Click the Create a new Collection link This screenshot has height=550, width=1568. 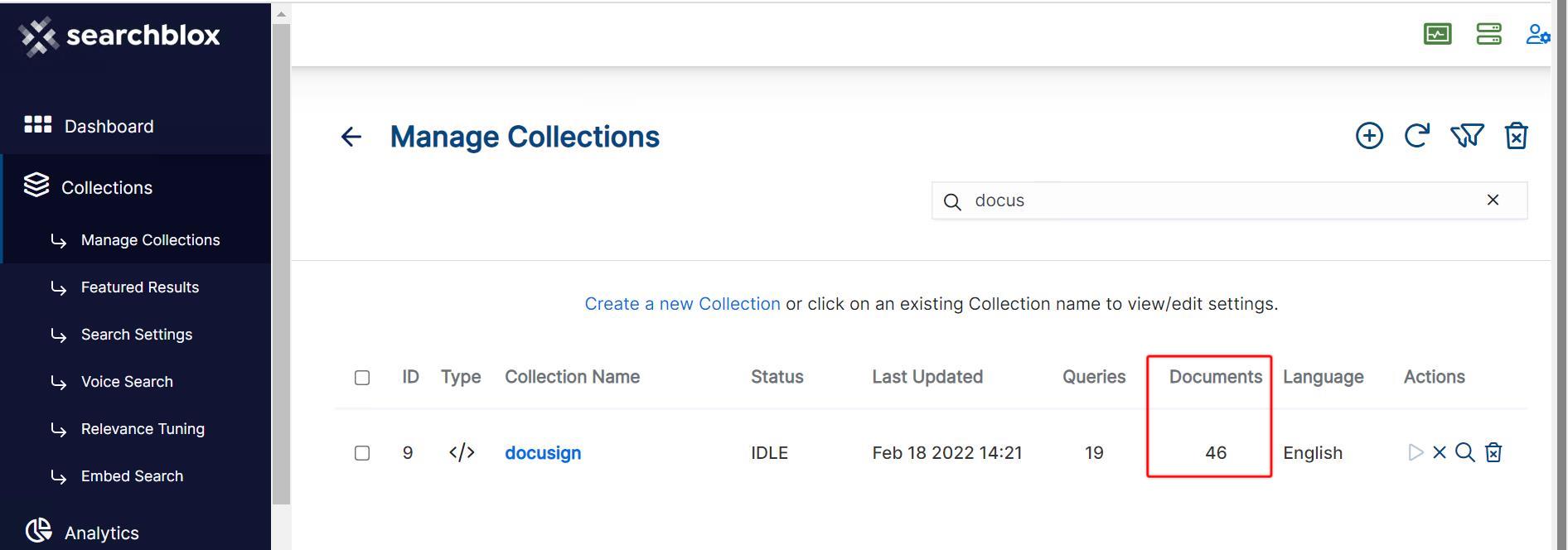(x=682, y=304)
